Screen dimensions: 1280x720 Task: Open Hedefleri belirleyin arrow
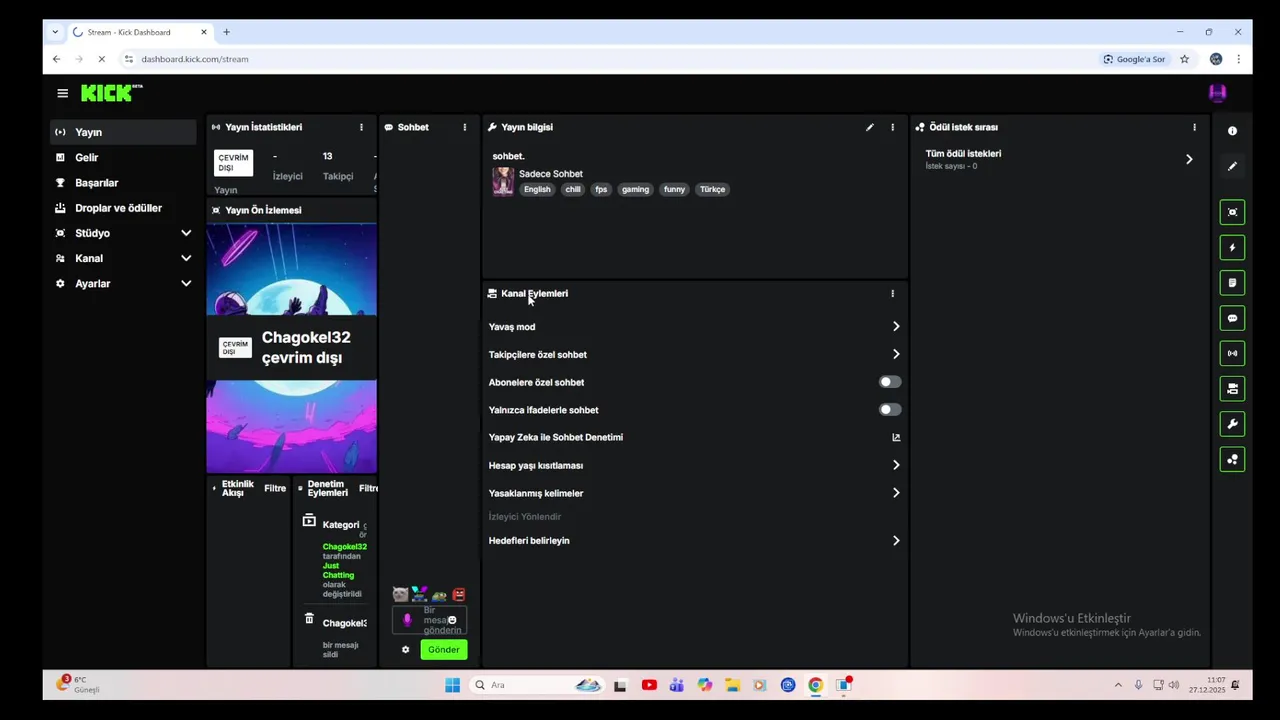click(896, 540)
